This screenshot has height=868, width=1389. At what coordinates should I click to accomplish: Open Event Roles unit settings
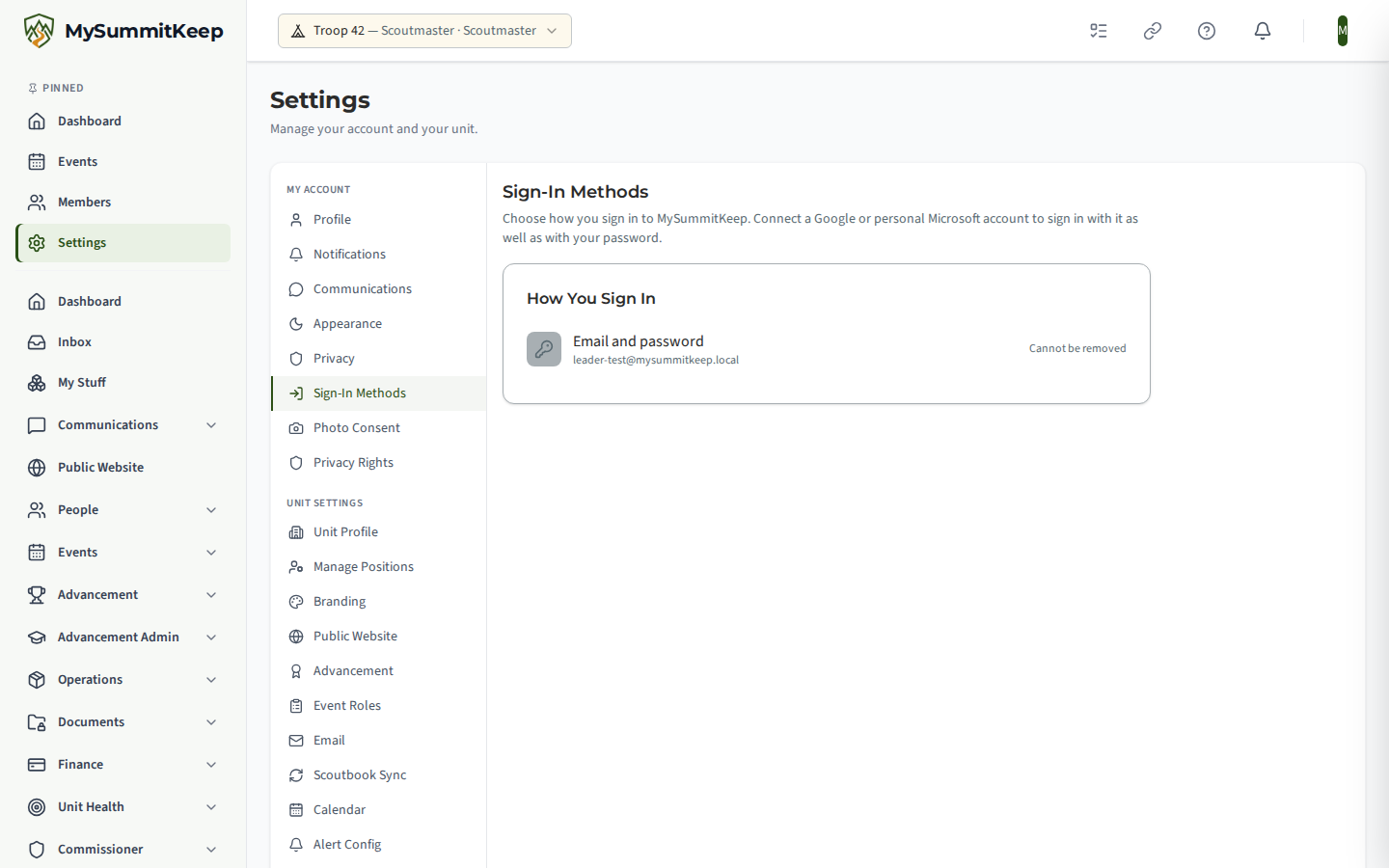tap(378, 706)
